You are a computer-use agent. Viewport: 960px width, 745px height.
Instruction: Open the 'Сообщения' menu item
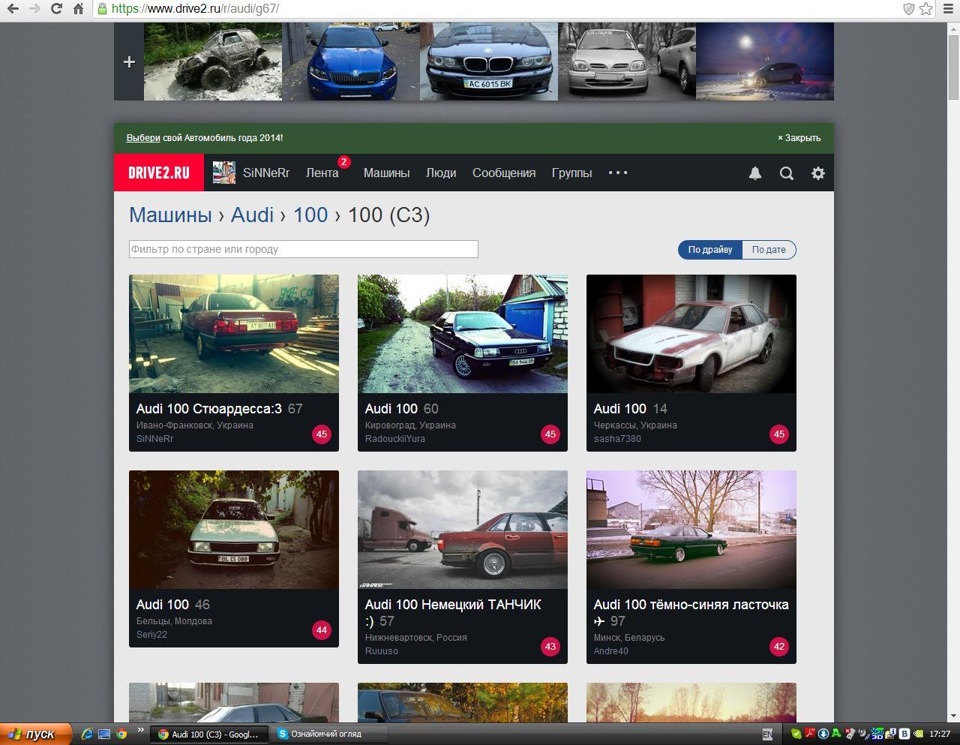pos(504,173)
